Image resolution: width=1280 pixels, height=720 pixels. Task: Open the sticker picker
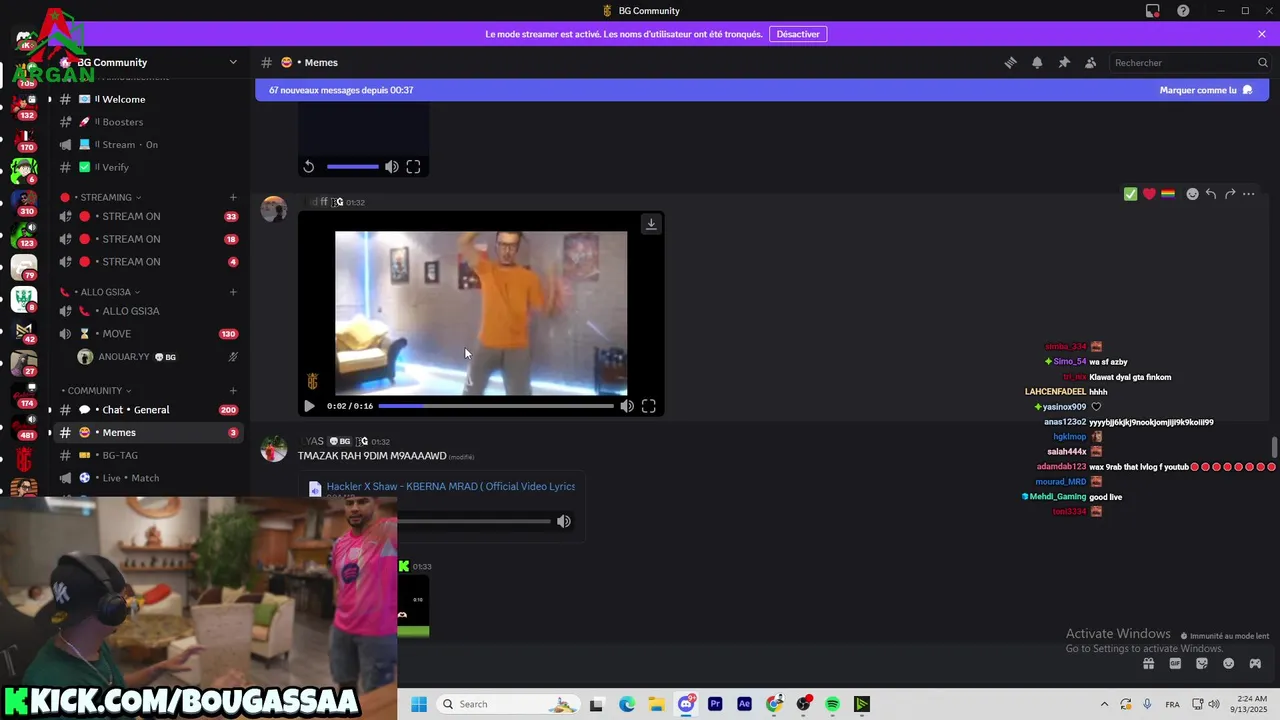(1202, 663)
